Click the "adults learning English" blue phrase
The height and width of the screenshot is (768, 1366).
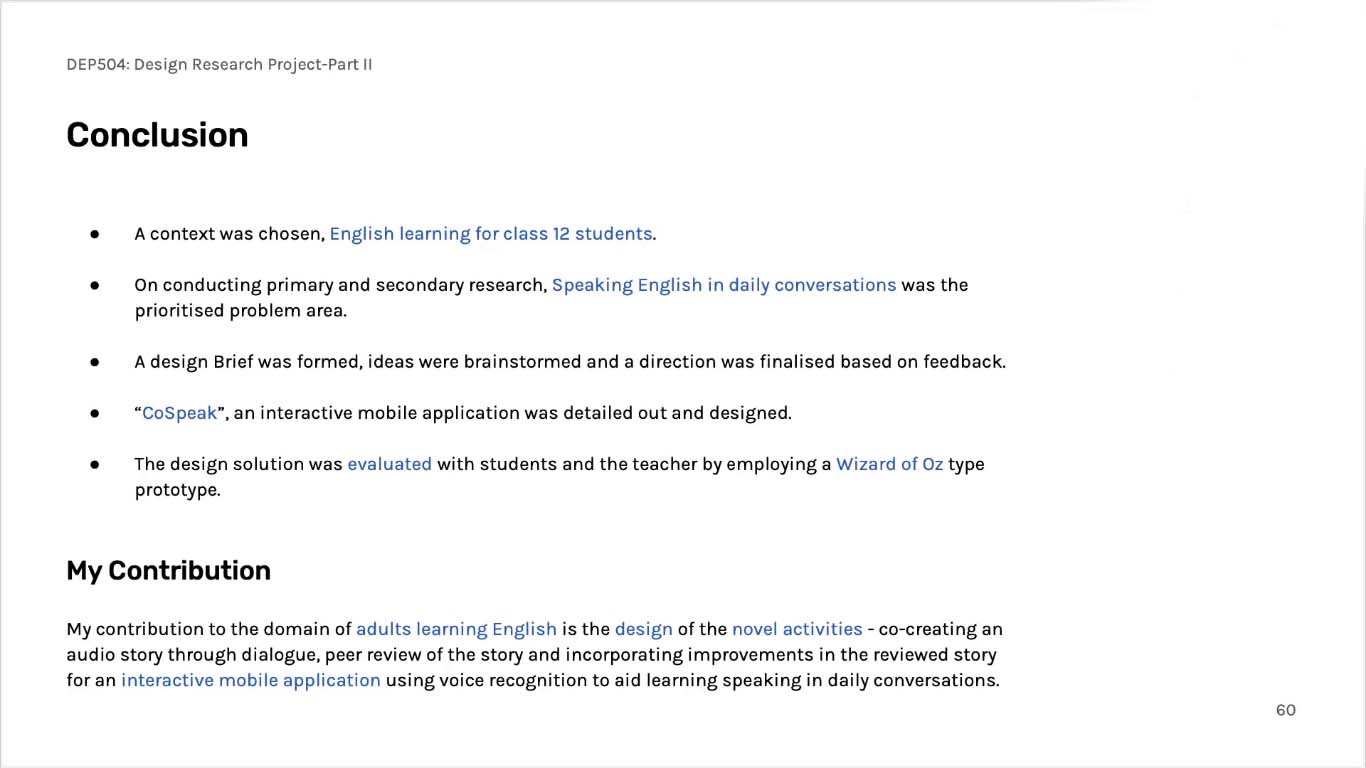click(456, 629)
